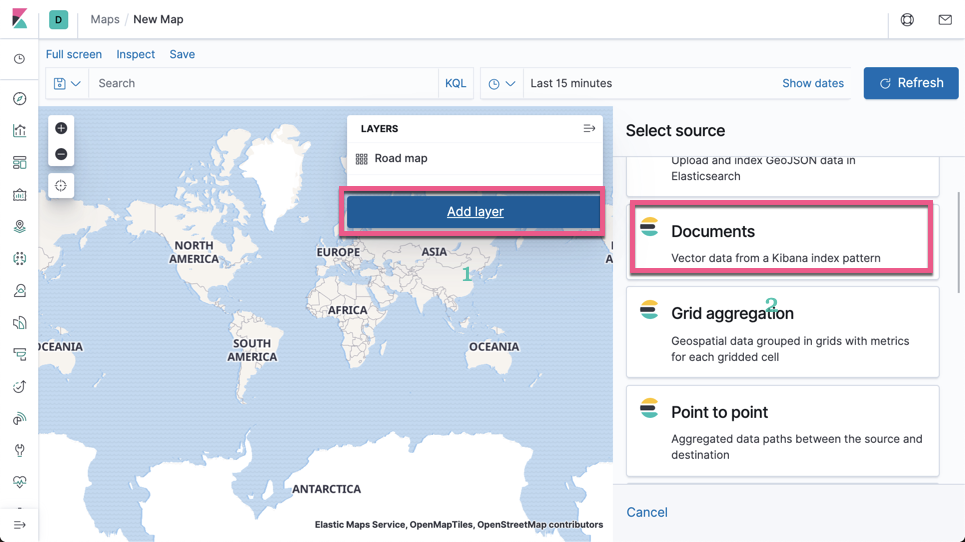Image resolution: width=965 pixels, height=542 pixels.
Task: Zoom in on the map
Action: click(x=61, y=128)
